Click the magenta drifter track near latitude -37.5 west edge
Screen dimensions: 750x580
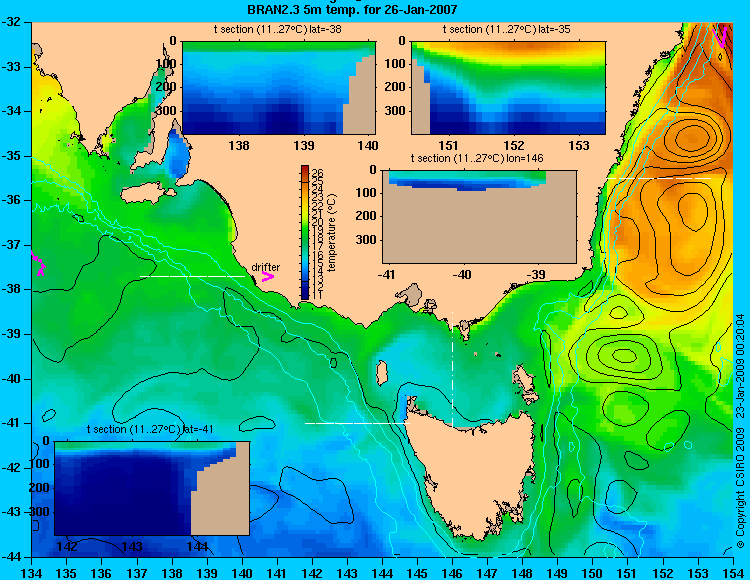tap(39, 263)
